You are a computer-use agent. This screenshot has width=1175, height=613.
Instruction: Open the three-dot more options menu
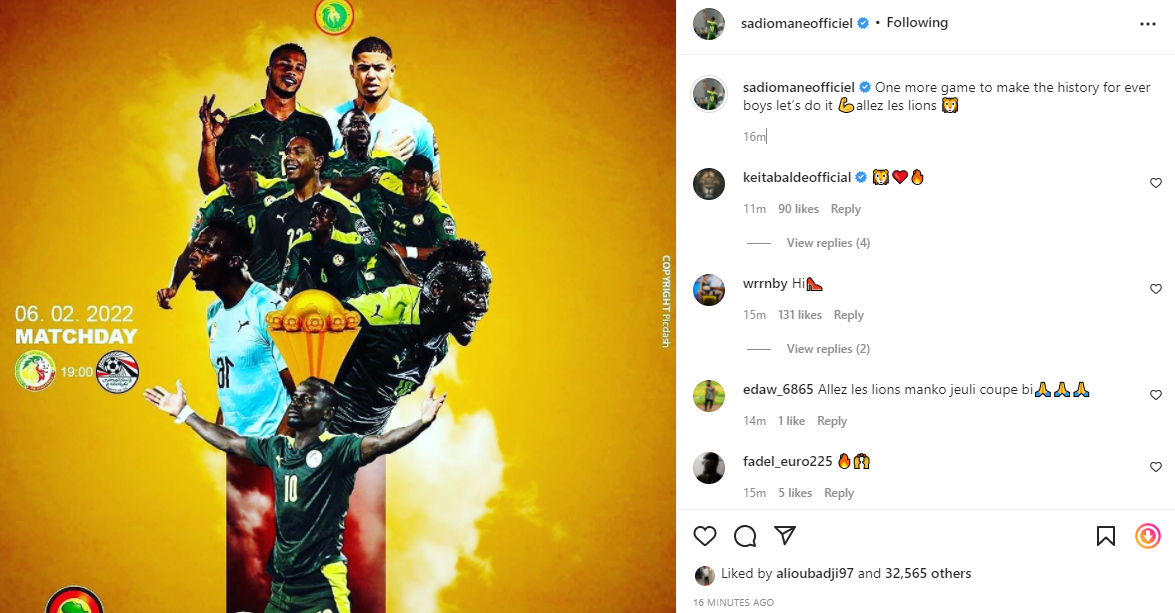(x=1147, y=24)
